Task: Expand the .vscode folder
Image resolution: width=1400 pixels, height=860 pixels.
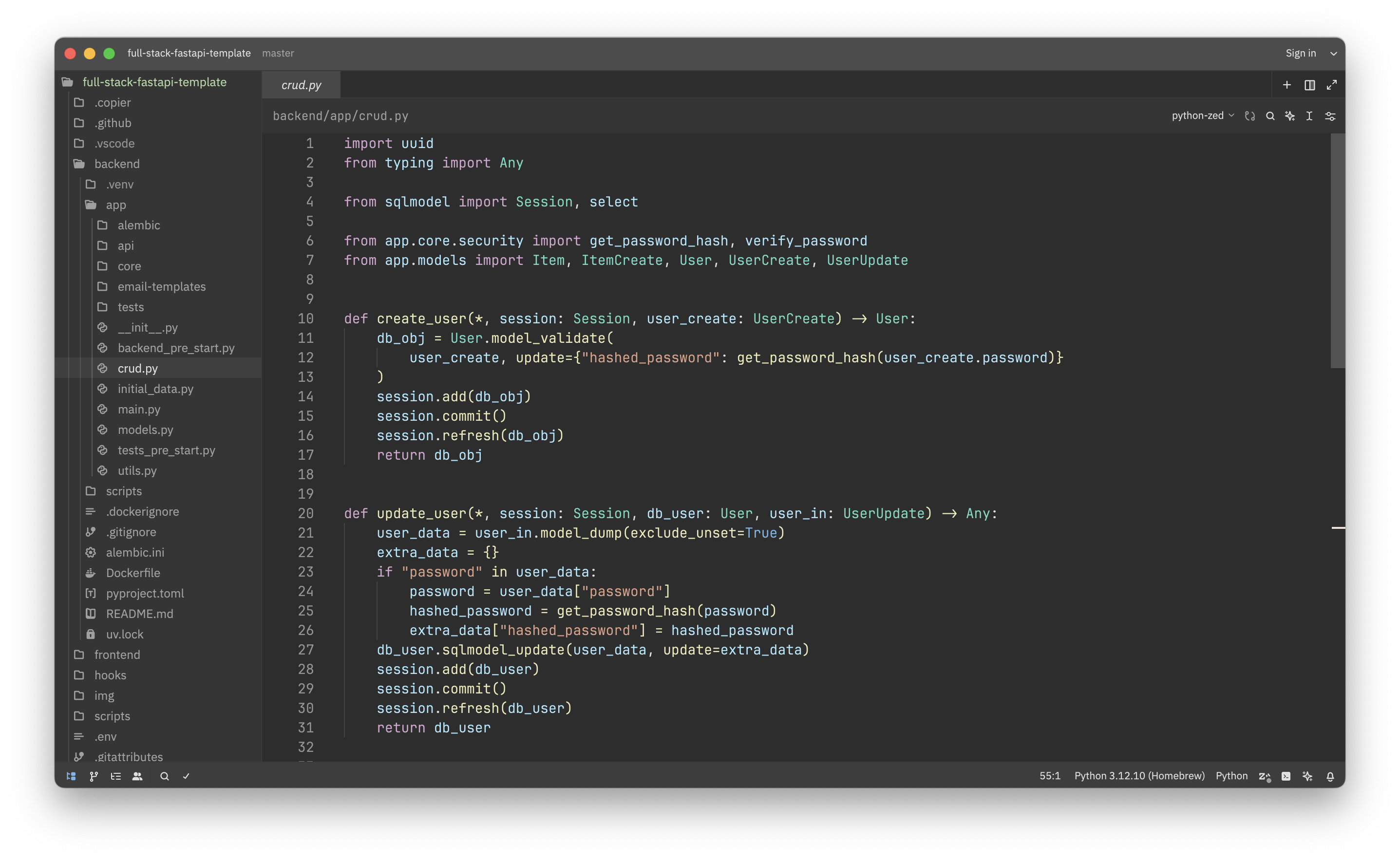Action: pos(158,143)
